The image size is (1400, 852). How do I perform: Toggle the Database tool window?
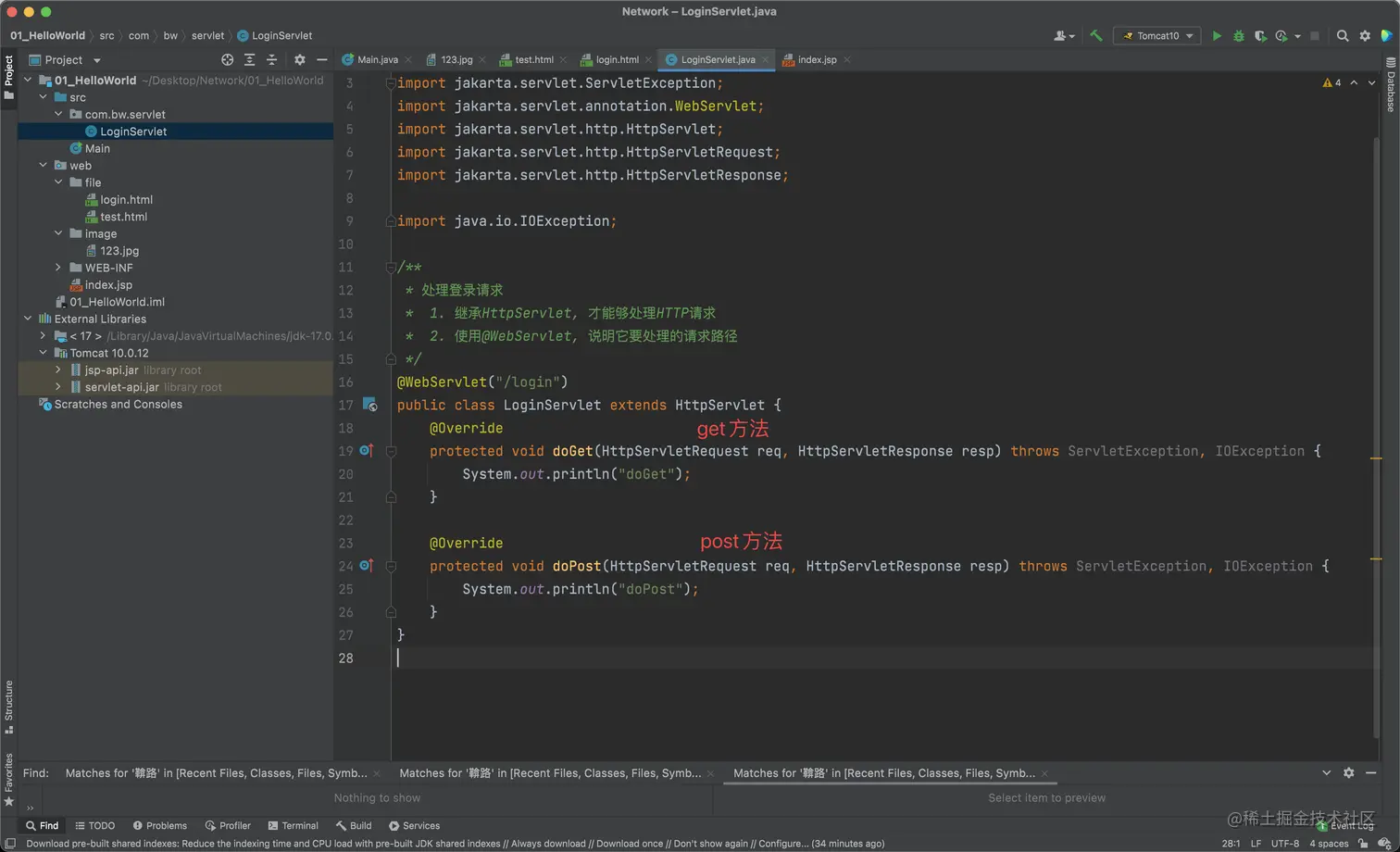1391,84
